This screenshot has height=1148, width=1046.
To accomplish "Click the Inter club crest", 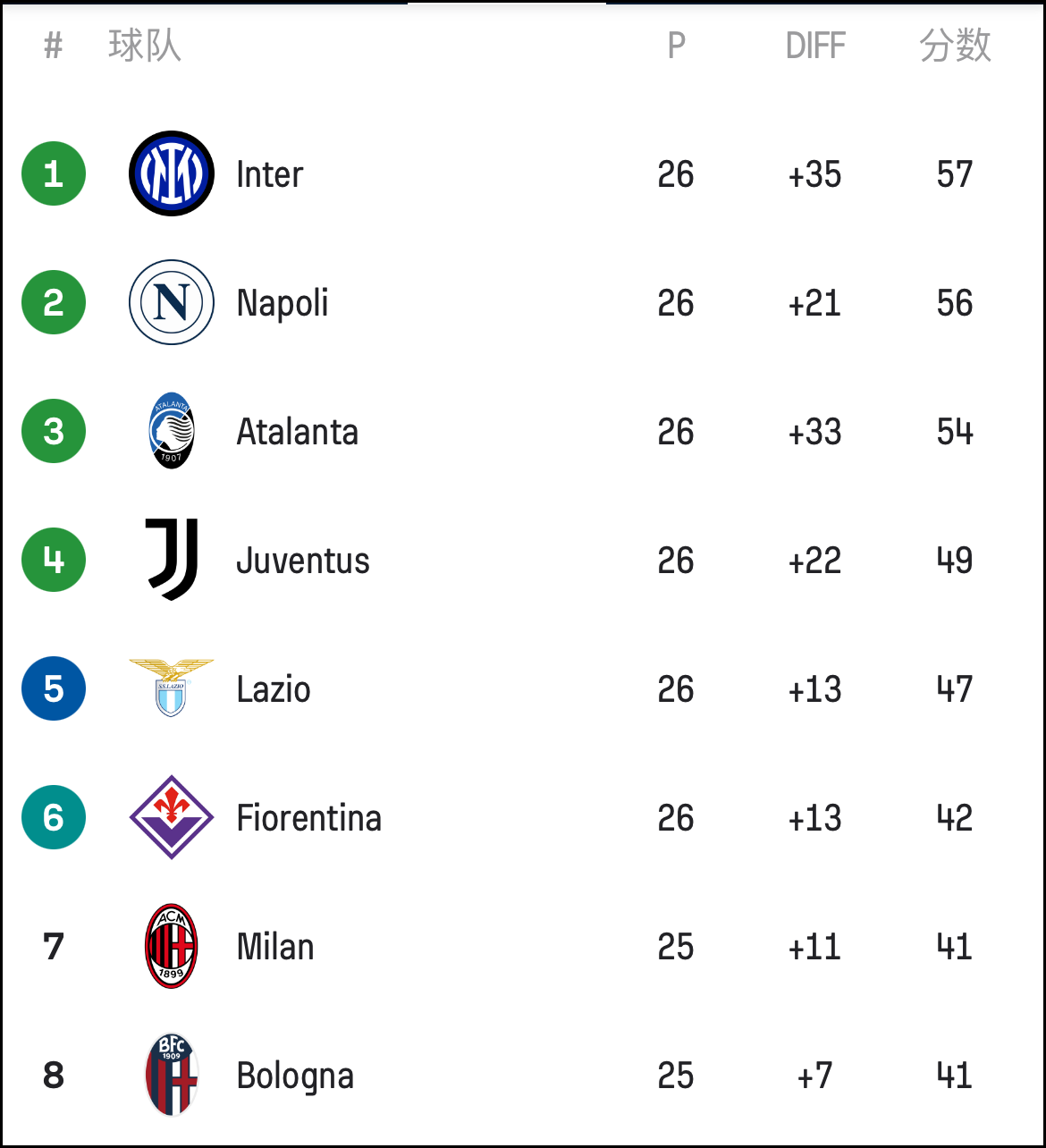I will pyautogui.click(x=172, y=173).
